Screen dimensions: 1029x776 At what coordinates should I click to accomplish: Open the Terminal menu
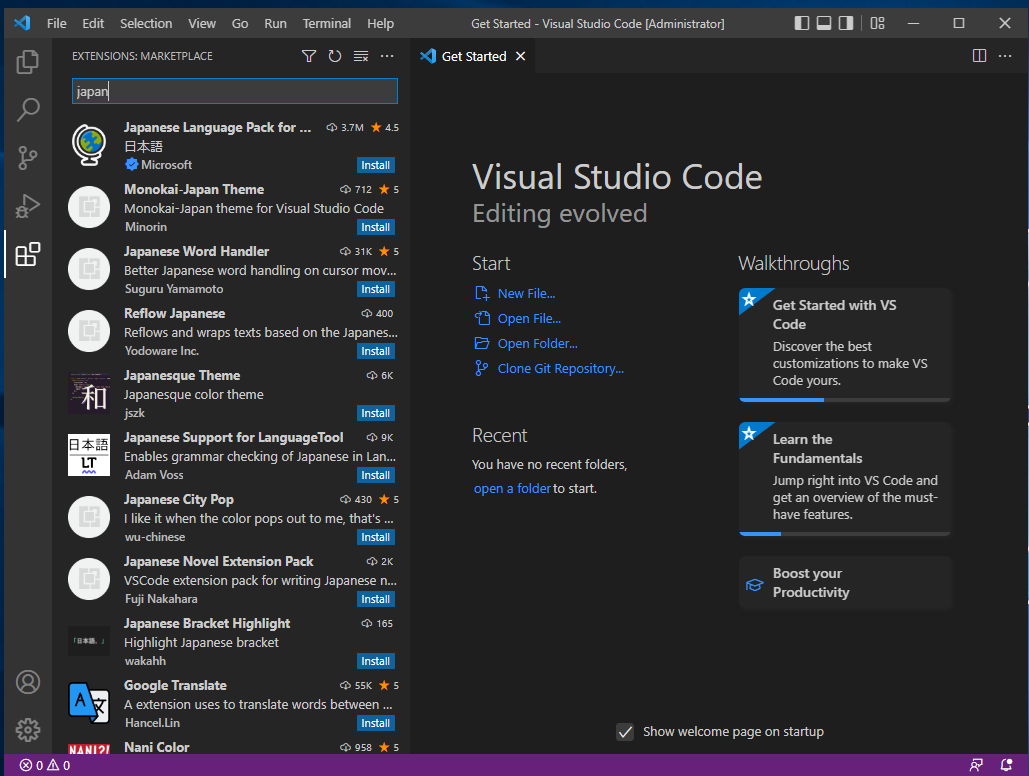tap(326, 23)
